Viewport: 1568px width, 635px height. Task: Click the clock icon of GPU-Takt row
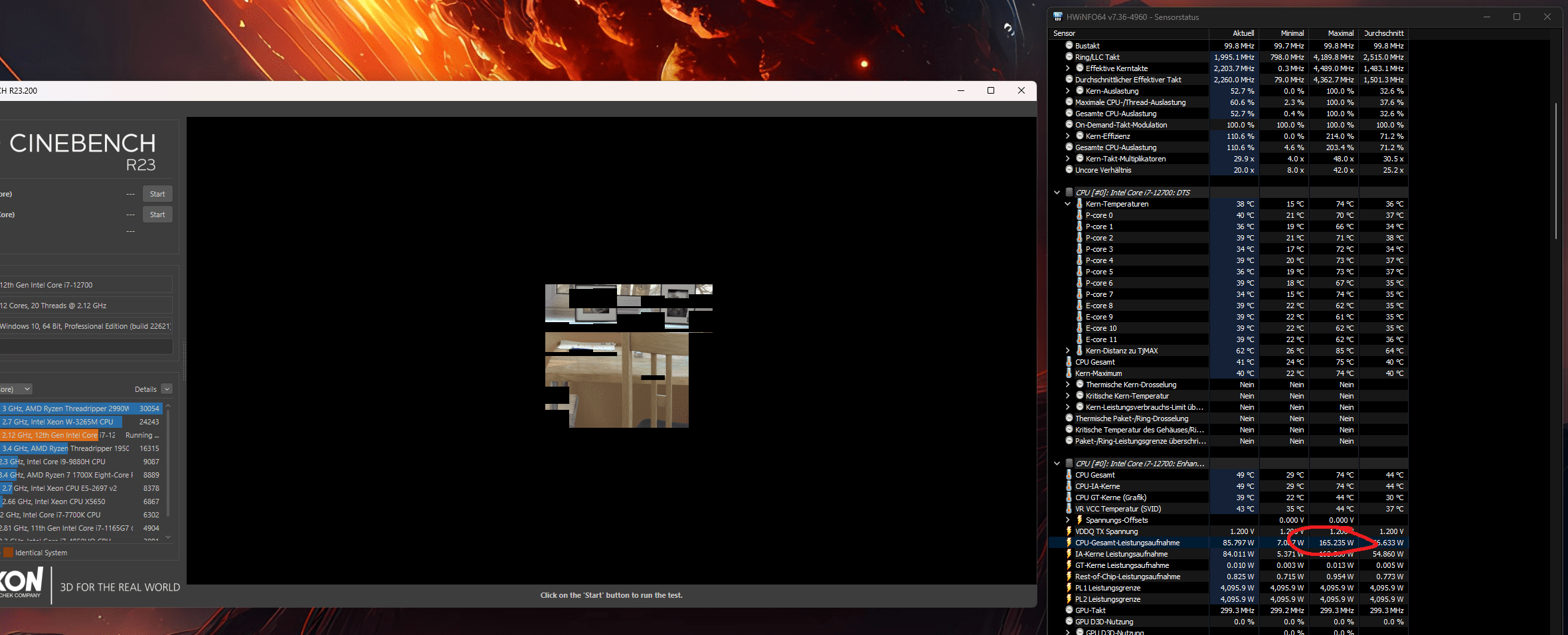[1069, 610]
